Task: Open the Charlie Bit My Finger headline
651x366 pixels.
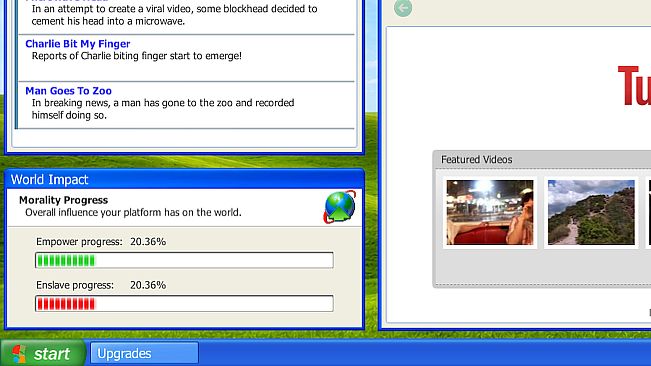Action: (x=78, y=44)
